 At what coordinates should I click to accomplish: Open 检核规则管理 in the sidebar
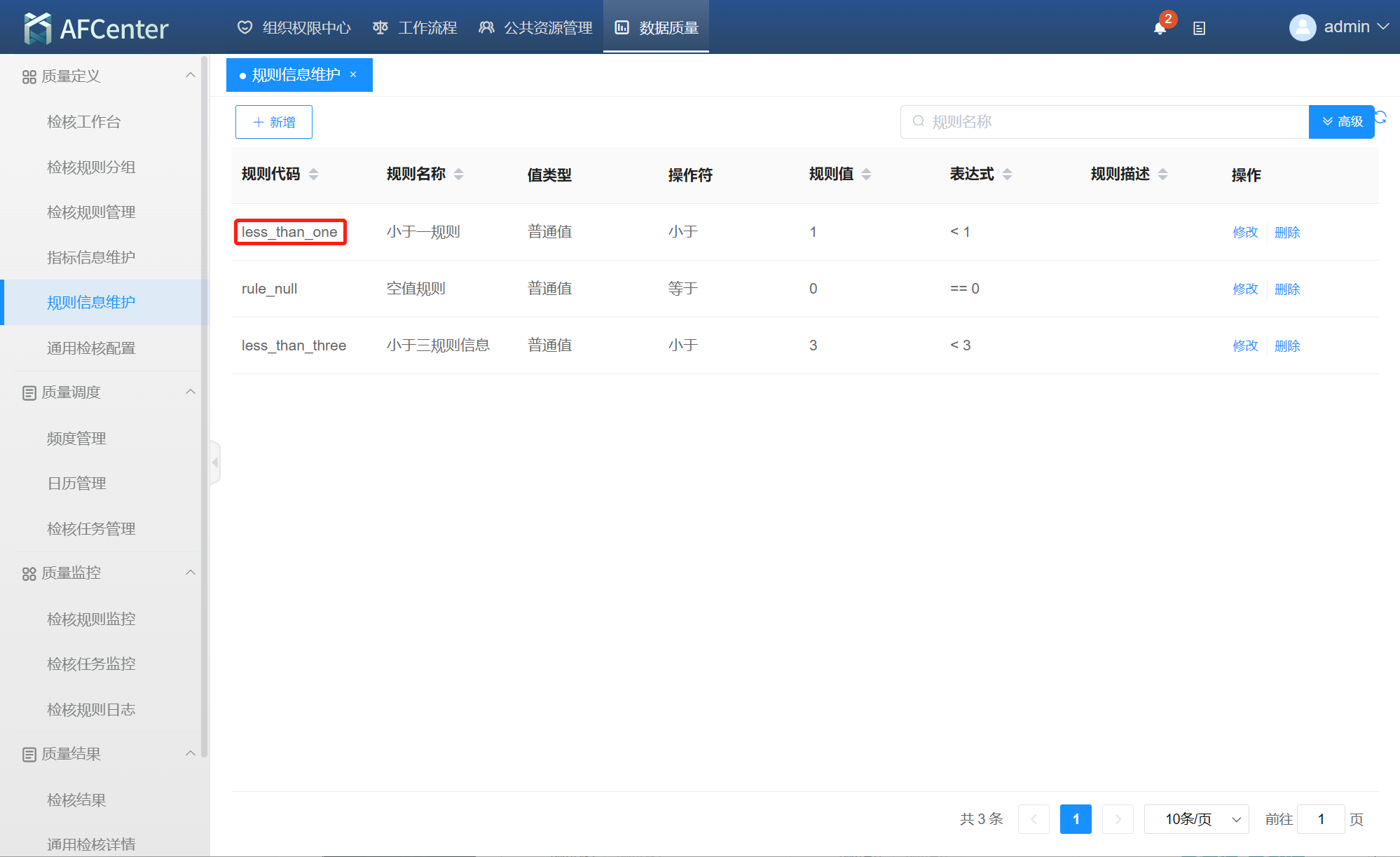[91, 212]
